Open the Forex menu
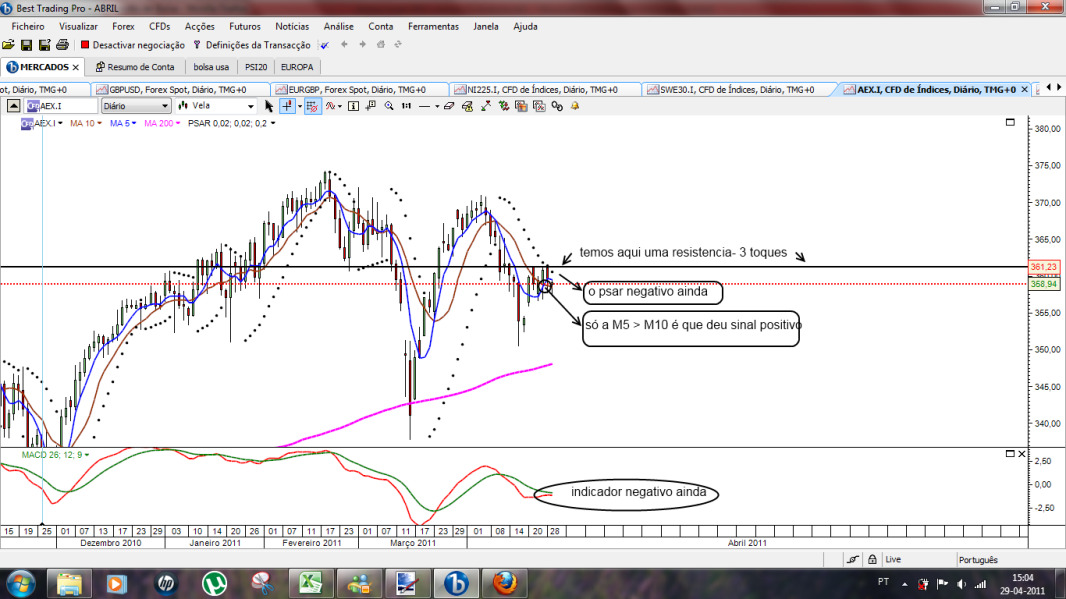This screenshot has height=599, width=1066. click(x=123, y=27)
